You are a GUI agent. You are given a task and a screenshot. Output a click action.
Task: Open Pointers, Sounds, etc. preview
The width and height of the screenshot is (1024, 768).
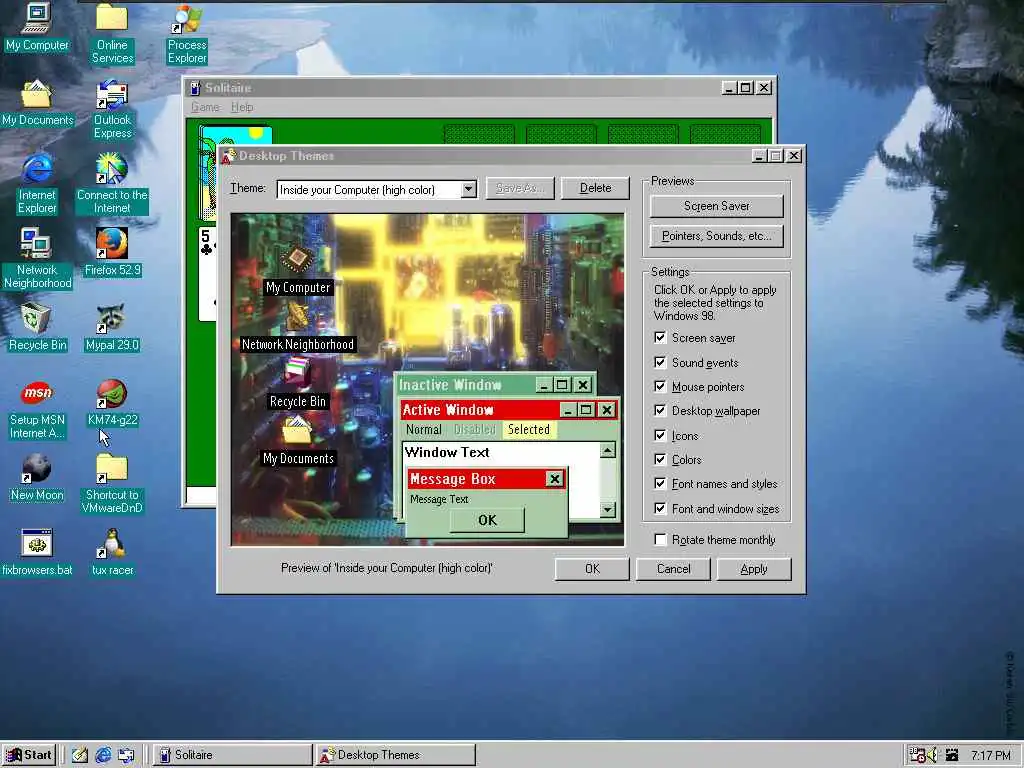pyautogui.click(x=716, y=236)
